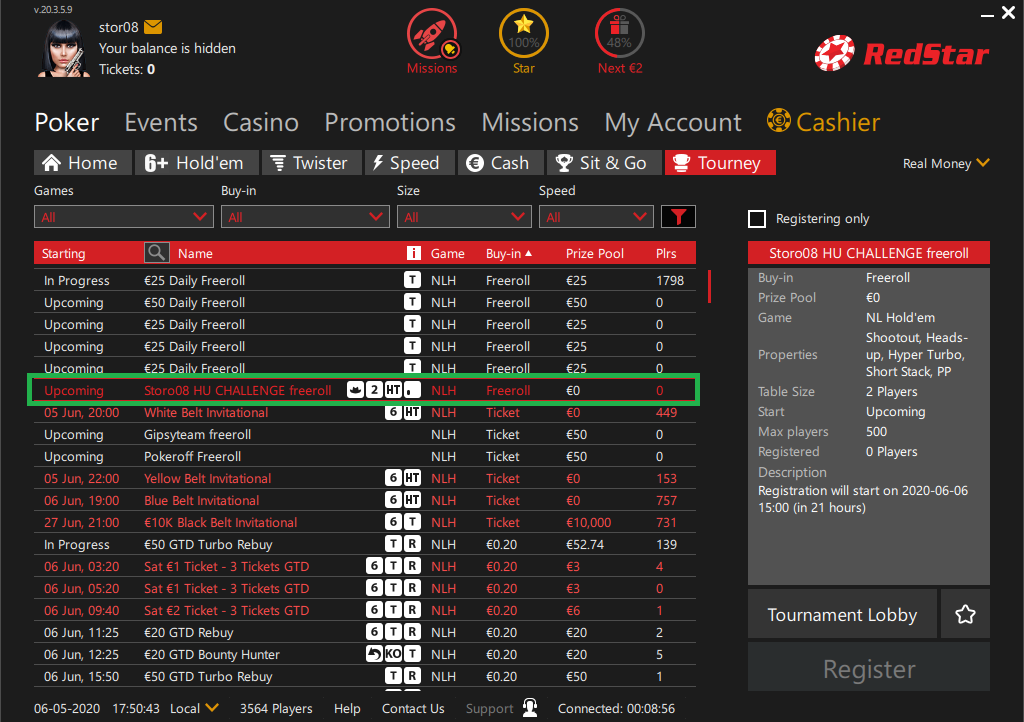Expand the Speed filter dropdown
Image resolution: width=1024 pixels, height=722 pixels.
click(x=596, y=217)
